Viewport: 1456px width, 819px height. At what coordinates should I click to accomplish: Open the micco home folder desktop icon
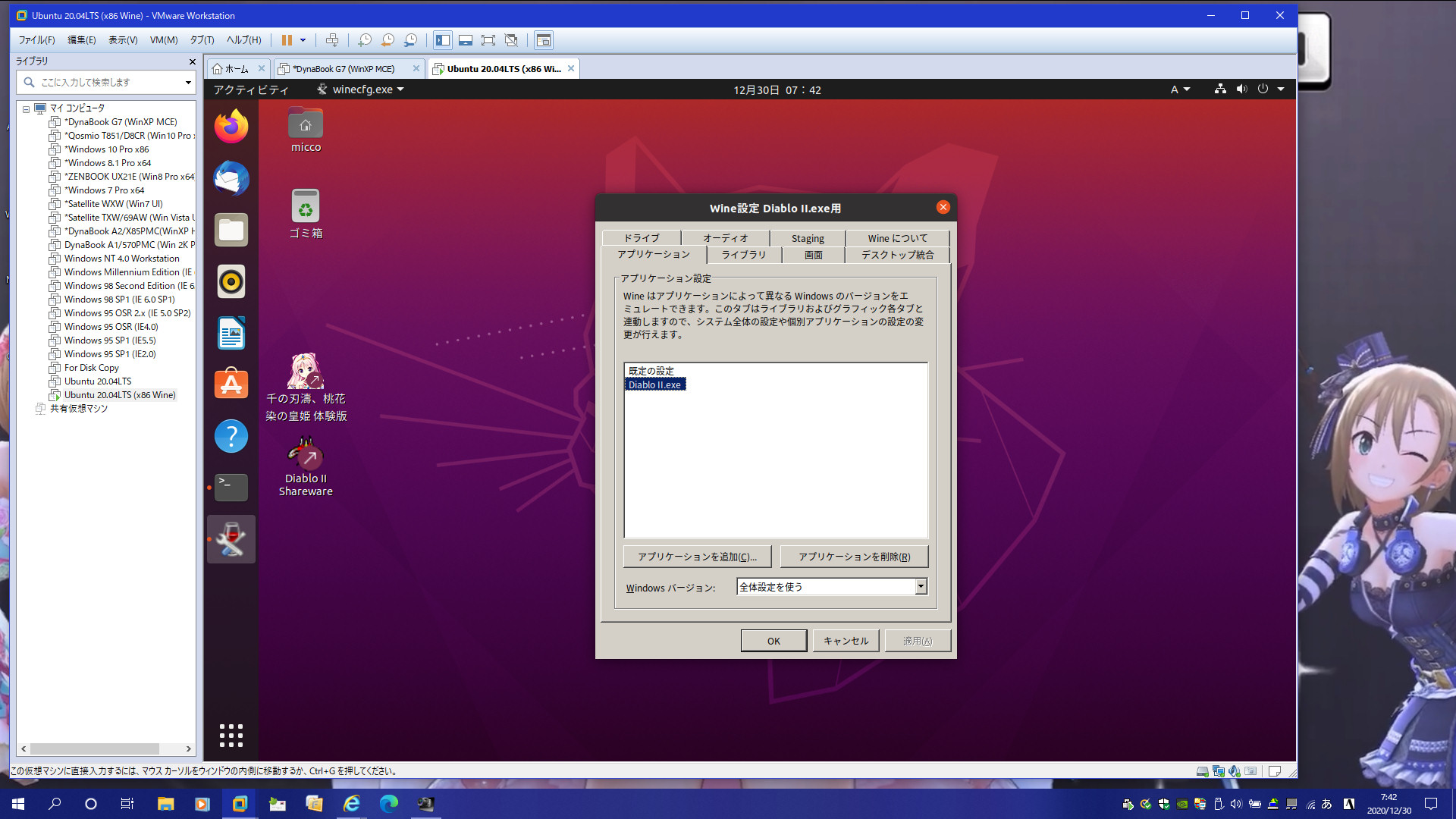coord(306,130)
